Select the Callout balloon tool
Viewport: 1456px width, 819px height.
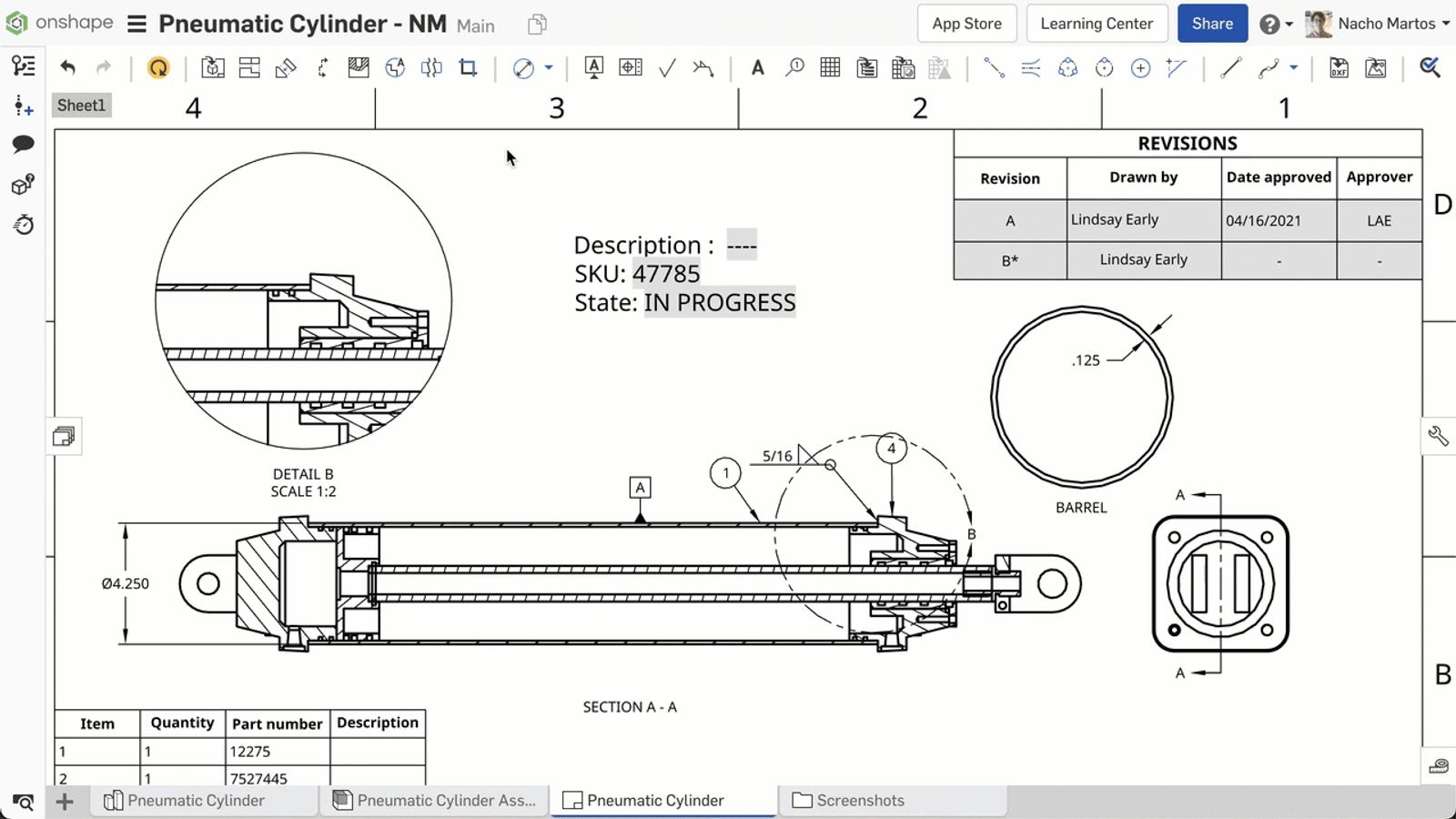click(x=794, y=67)
